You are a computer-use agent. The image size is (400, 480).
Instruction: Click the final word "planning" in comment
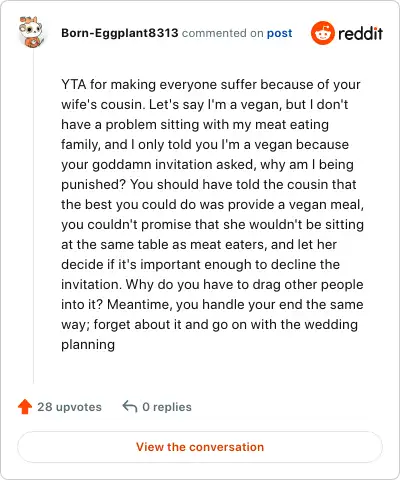(x=88, y=345)
